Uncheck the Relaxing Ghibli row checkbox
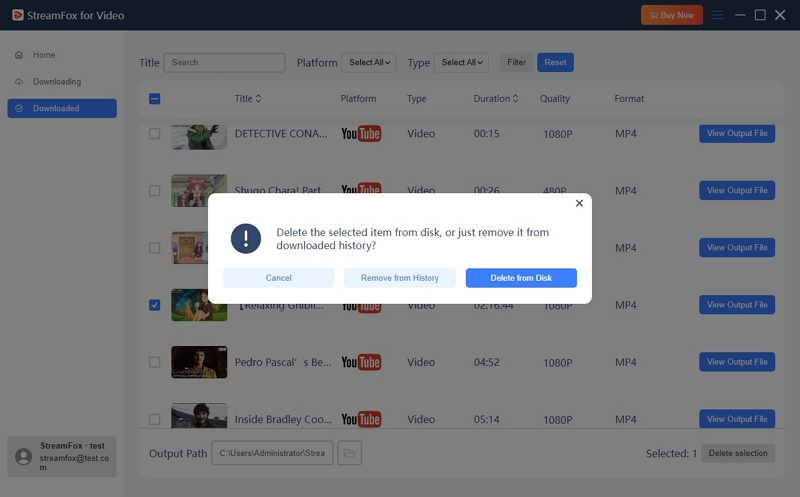The width and height of the screenshot is (800, 497). (155, 305)
